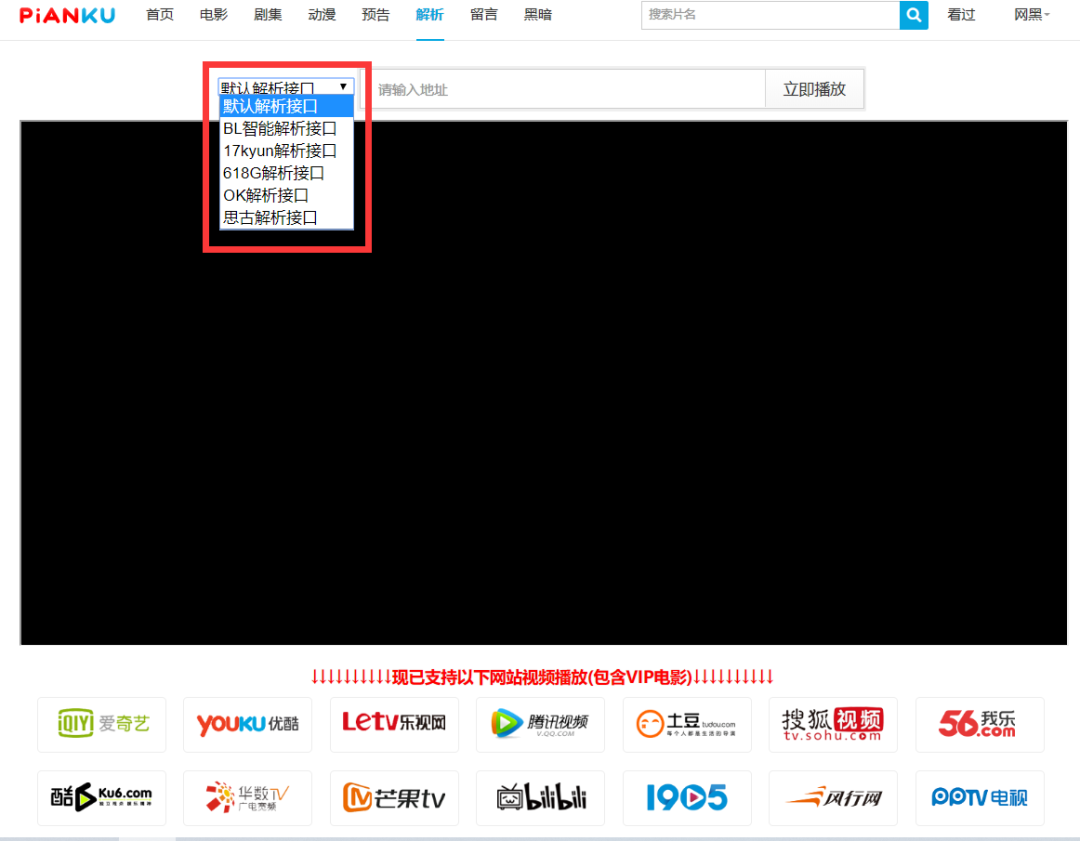Open the YOUKU 优酷 site logo

tap(248, 724)
